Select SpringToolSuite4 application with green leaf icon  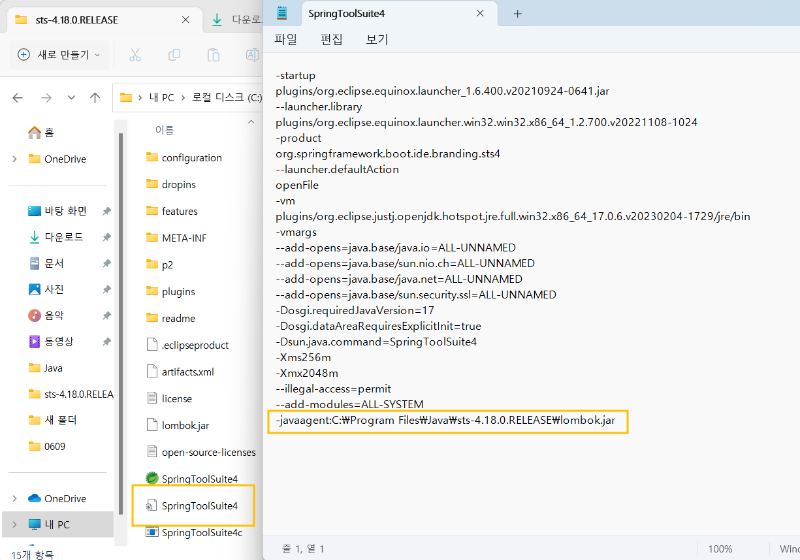point(192,479)
